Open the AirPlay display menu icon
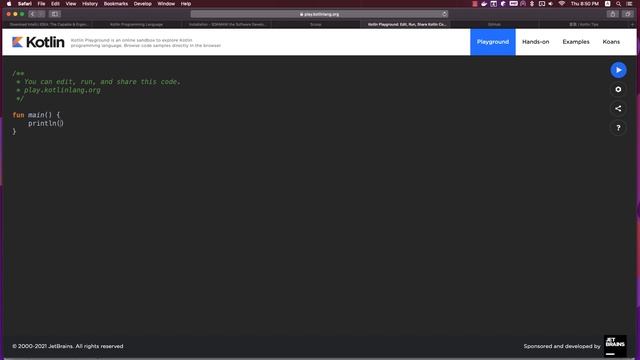 [x=542, y=4]
